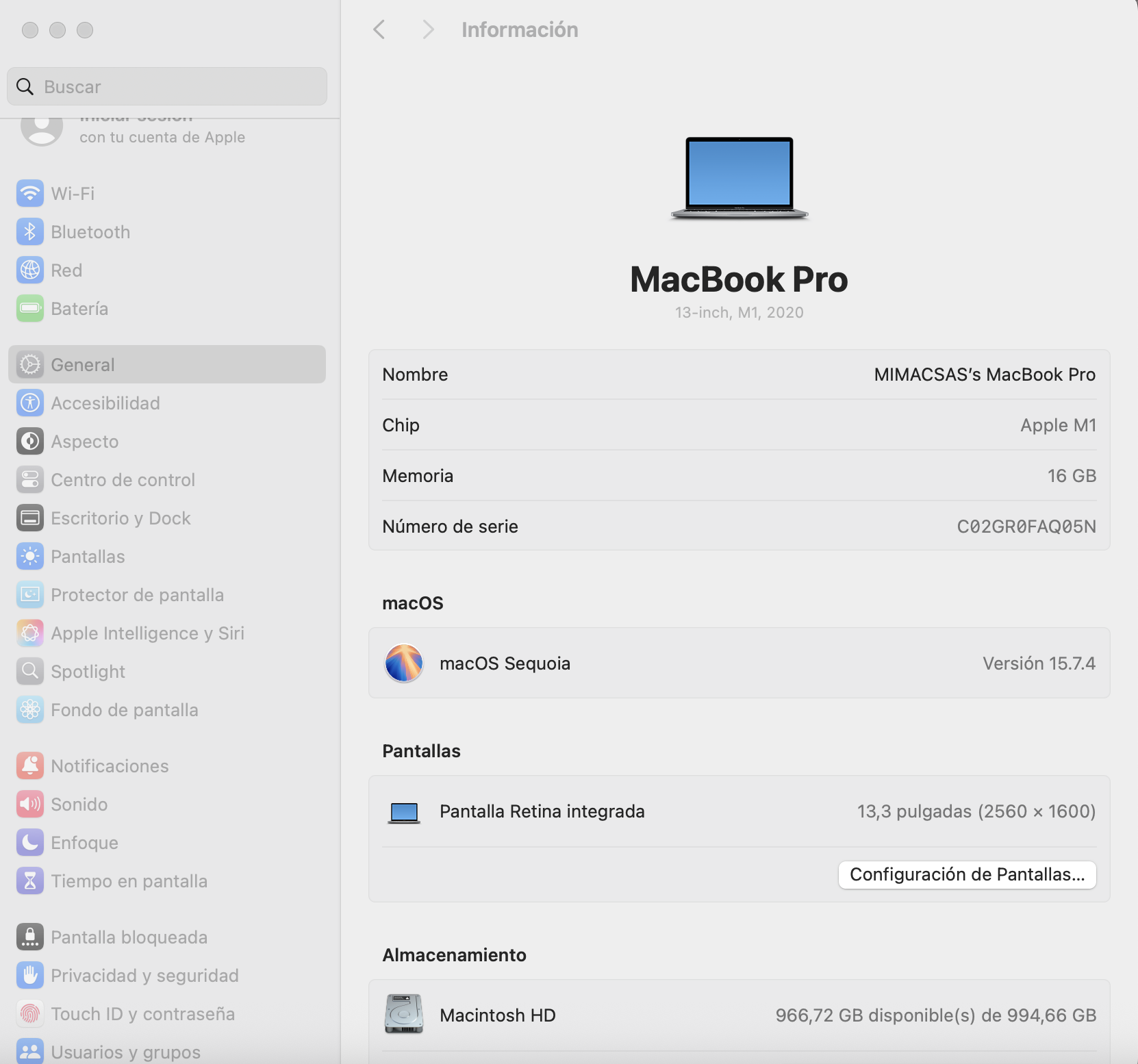This screenshot has height=1064, width=1138.
Task: Switch to Escritorio y Dock settings
Action: click(x=121, y=518)
